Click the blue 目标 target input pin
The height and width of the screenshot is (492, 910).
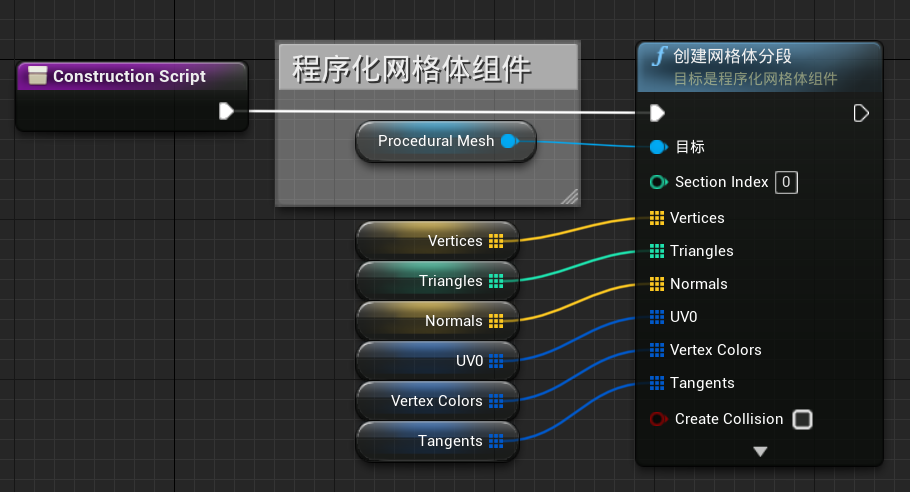[x=659, y=147]
